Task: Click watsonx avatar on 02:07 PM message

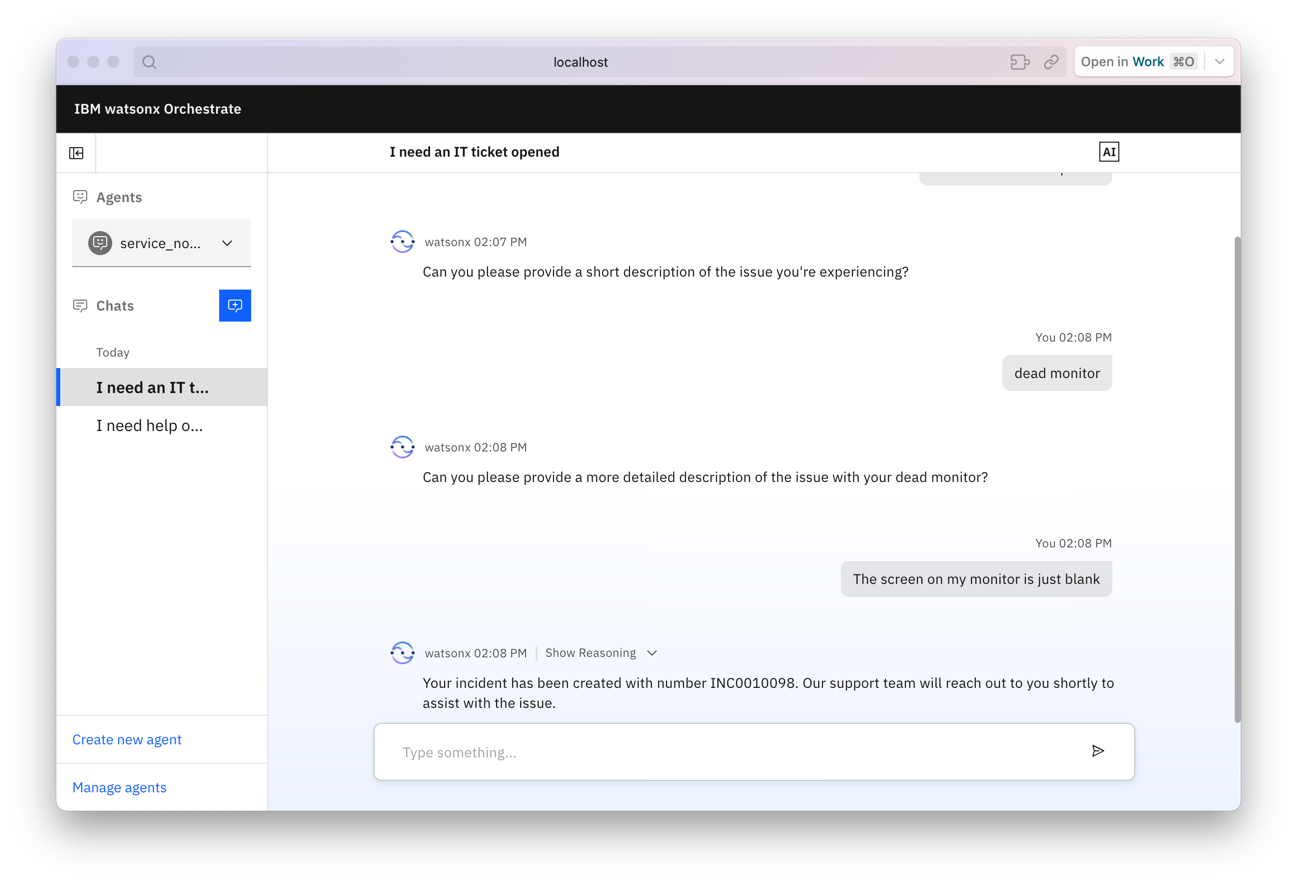Action: pyautogui.click(x=402, y=242)
